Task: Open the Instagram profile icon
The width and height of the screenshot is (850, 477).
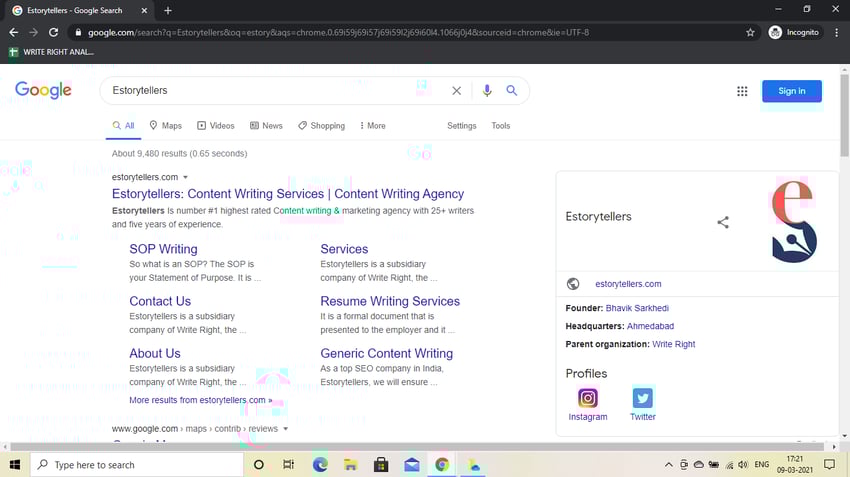Action: point(588,398)
